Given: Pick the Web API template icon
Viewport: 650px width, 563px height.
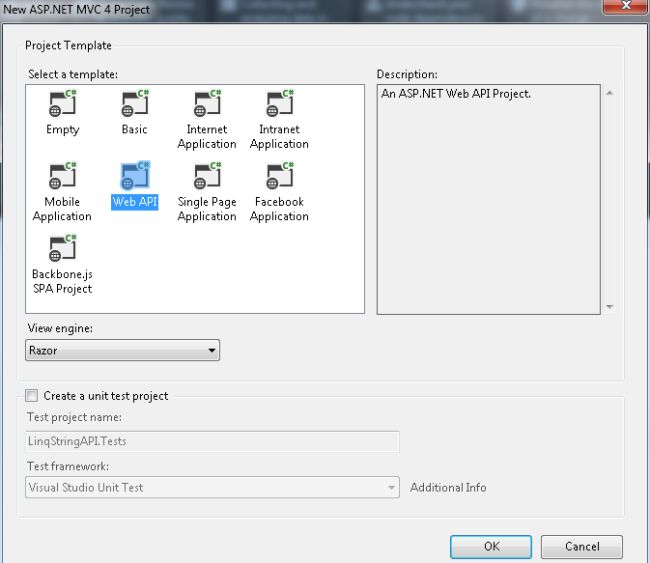Looking at the screenshot, I should (135, 176).
